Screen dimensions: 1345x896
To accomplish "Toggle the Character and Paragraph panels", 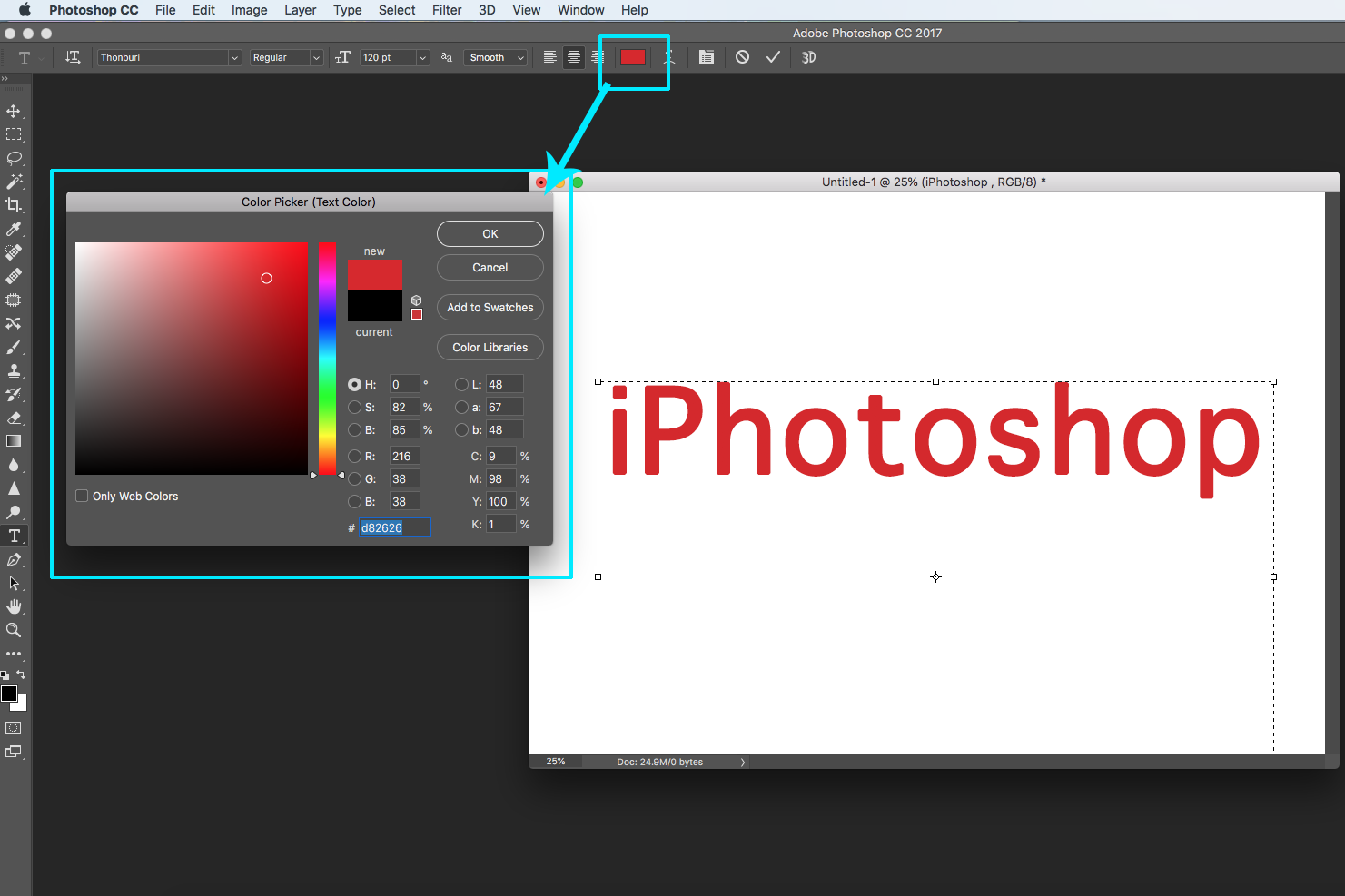I will (x=706, y=57).
